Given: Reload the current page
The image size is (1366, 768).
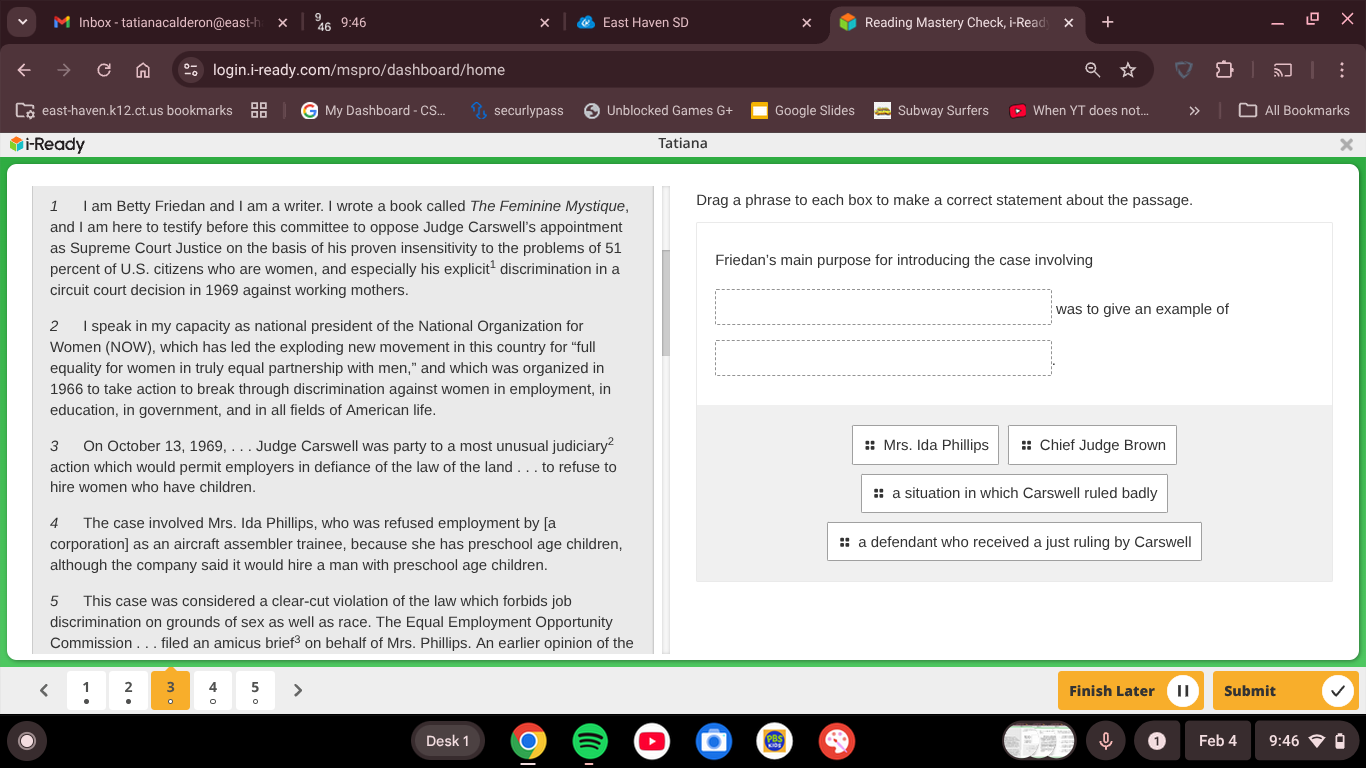Looking at the screenshot, I should click(104, 70).
